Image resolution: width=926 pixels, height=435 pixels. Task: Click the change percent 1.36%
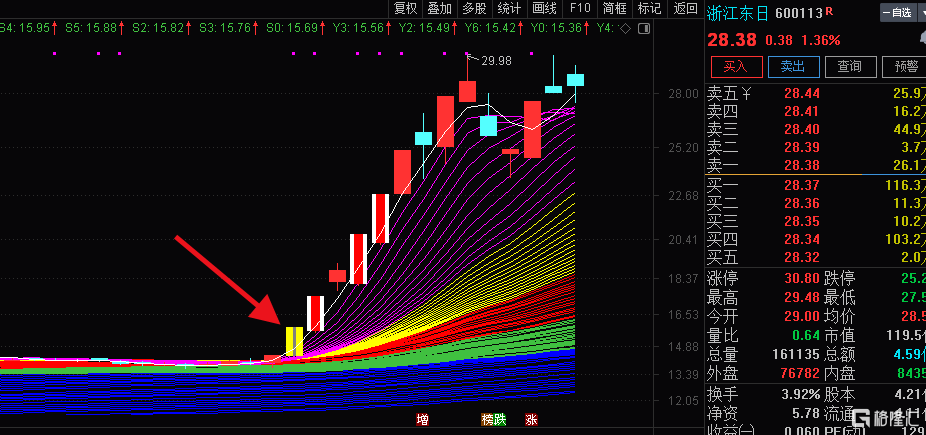click(820, 41)
